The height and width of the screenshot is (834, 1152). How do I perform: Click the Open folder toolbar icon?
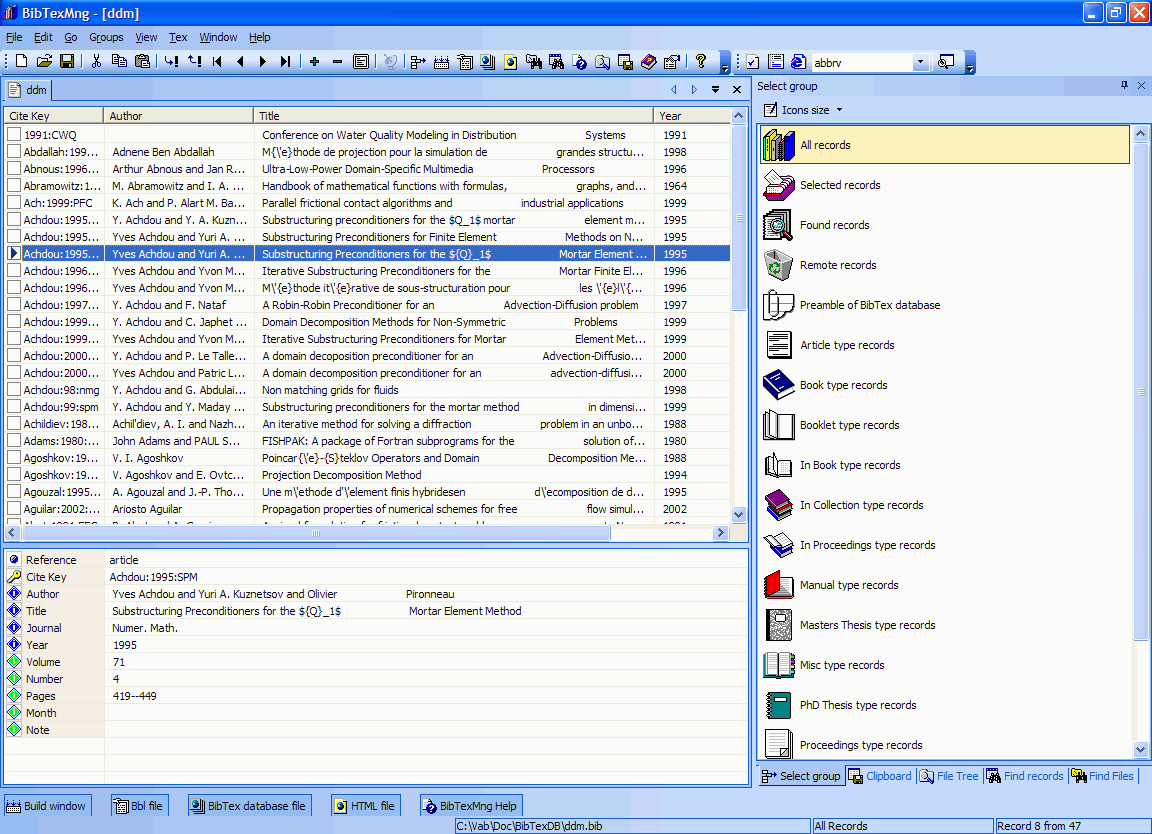[44, 62]
